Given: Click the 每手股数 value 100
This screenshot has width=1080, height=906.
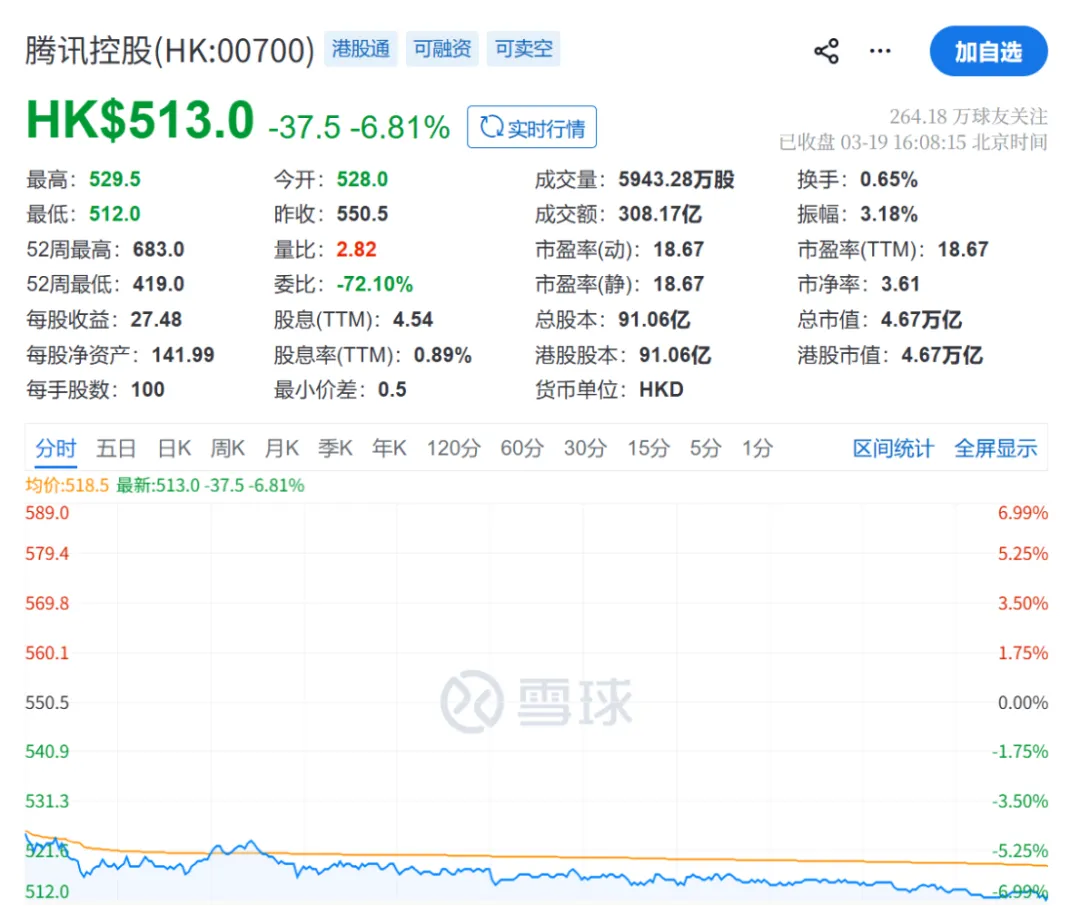Looking at the screenshot, I should click(x=147, y=389).
